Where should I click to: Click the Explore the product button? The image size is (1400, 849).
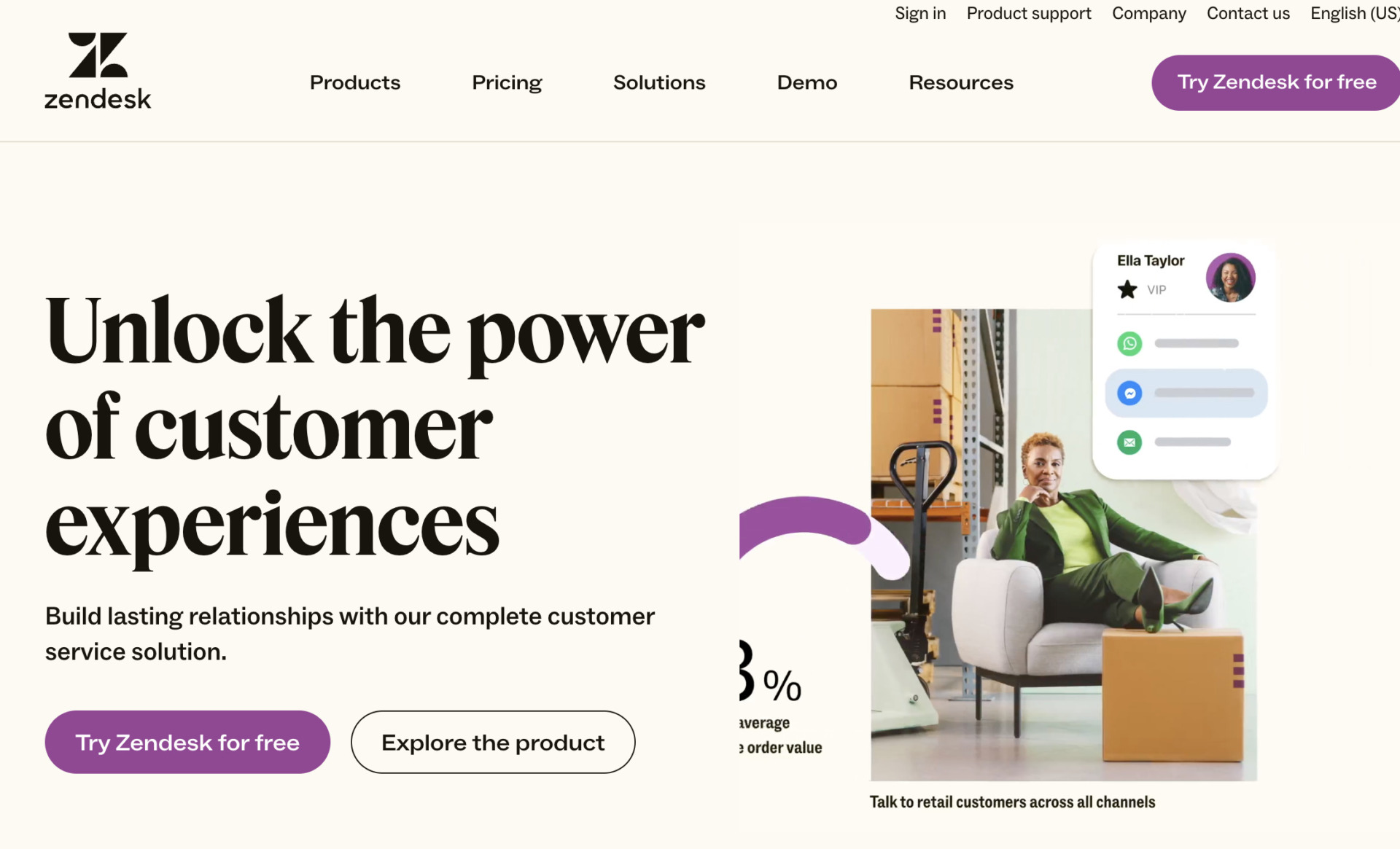tap(492, 742)
